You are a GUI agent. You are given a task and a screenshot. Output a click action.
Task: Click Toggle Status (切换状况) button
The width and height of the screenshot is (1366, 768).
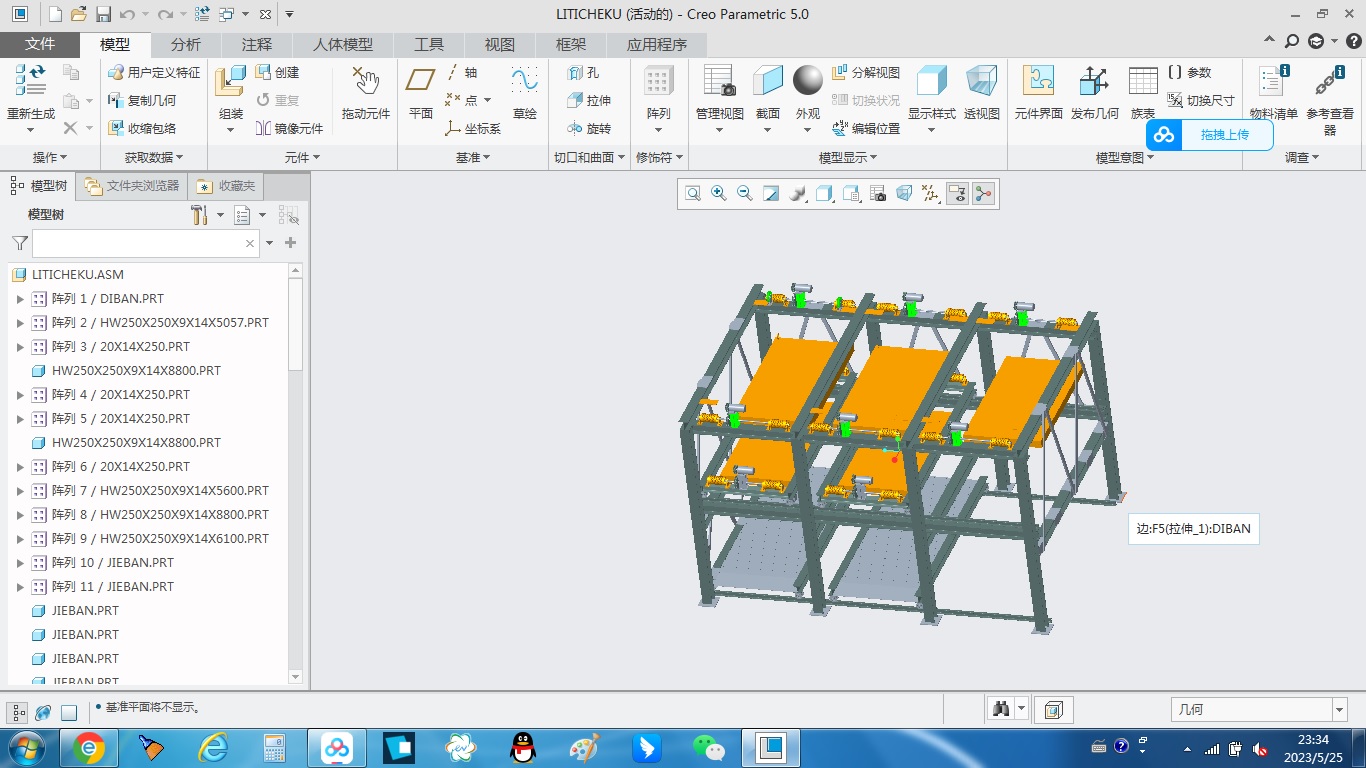pyautogui.click(x=866, y=101)
